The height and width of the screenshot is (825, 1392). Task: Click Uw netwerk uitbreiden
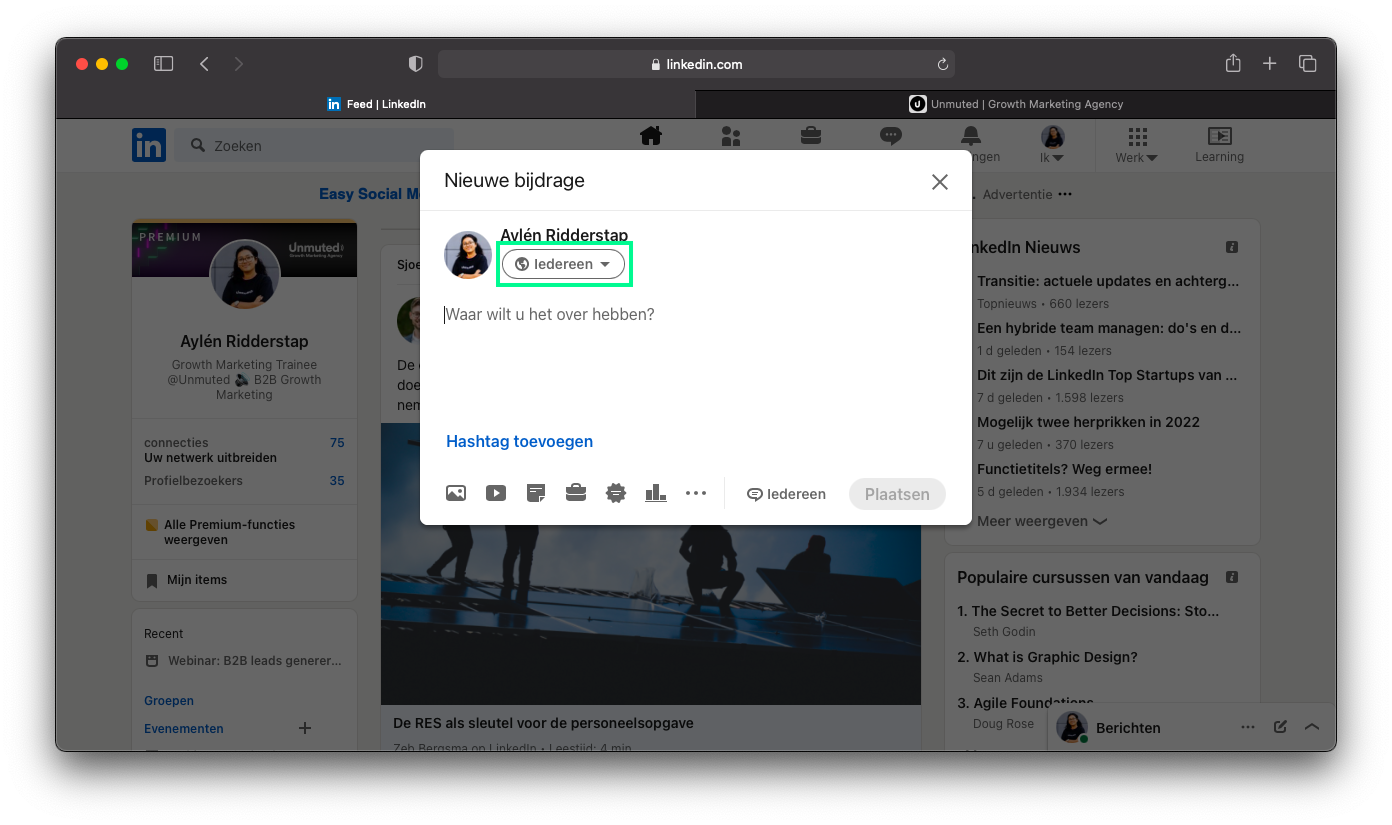coord(210,458)
